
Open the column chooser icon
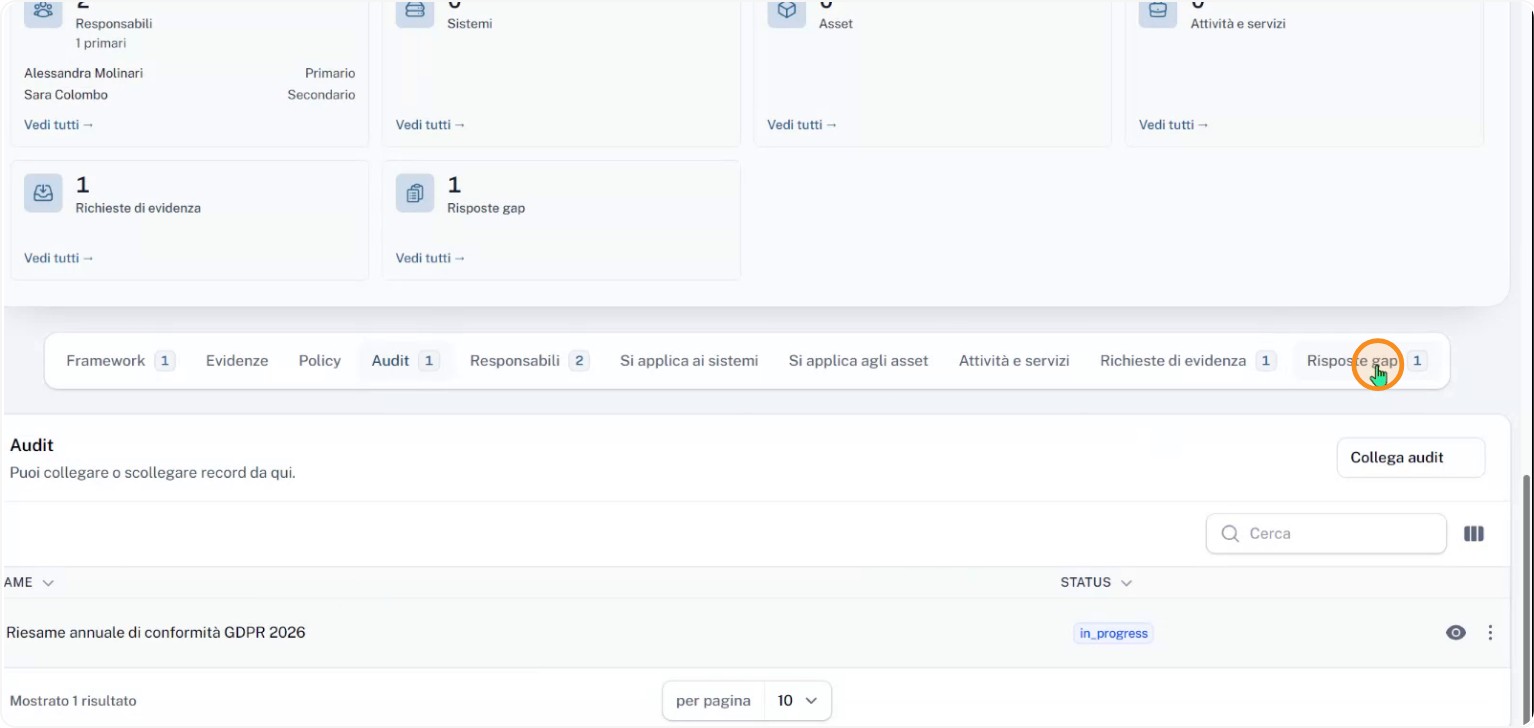click(1474, 534)
